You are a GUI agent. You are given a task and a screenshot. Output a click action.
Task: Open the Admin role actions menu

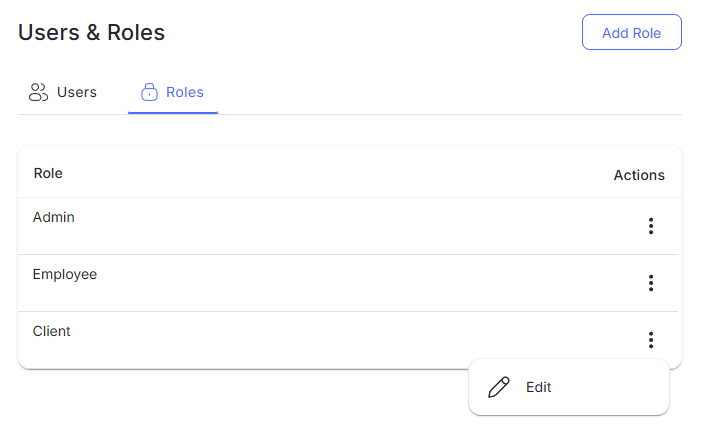pyautogui.click(x=651, y=226)
